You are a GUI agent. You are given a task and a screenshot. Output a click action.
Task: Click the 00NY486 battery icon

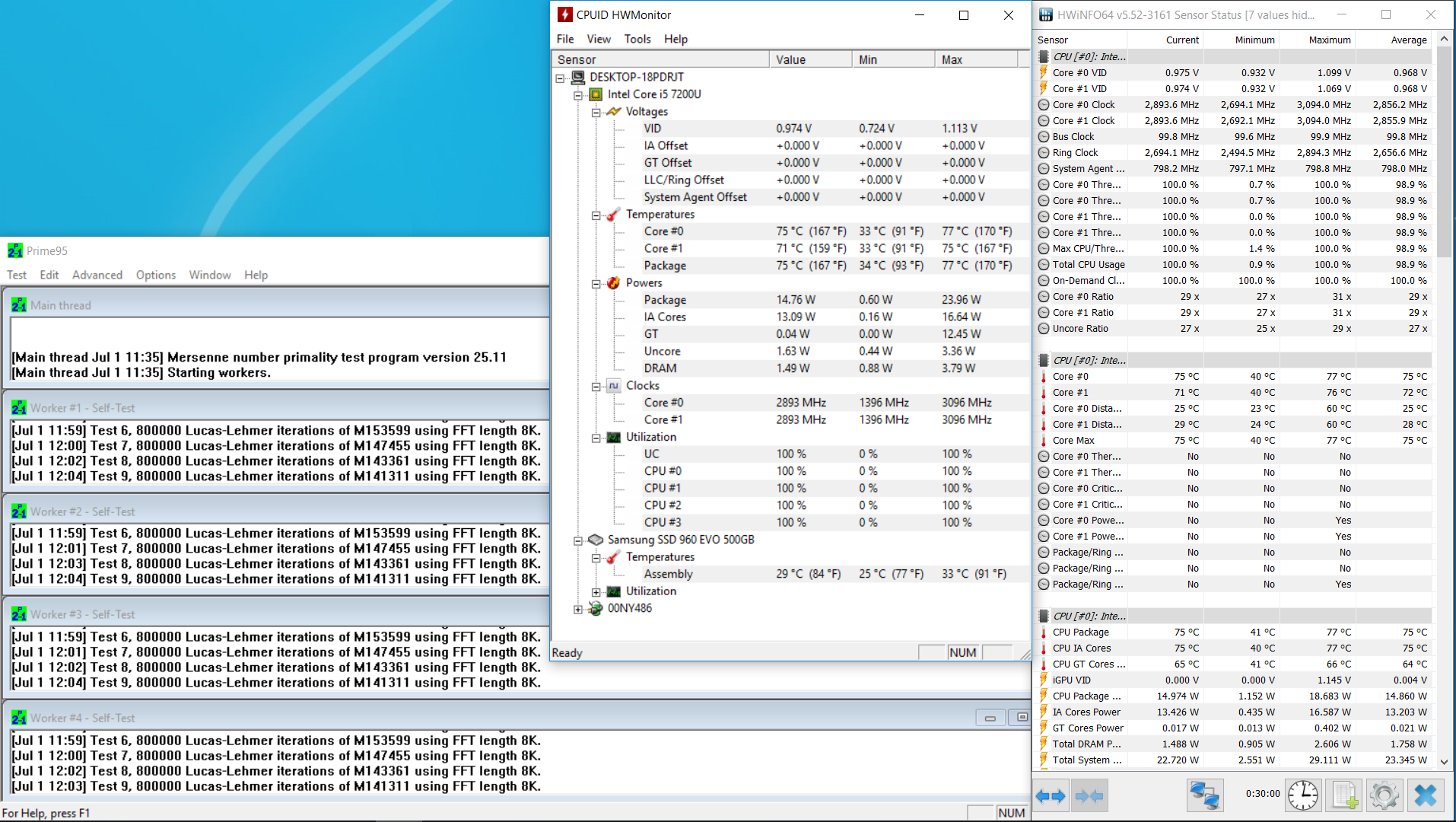point(596,608)
